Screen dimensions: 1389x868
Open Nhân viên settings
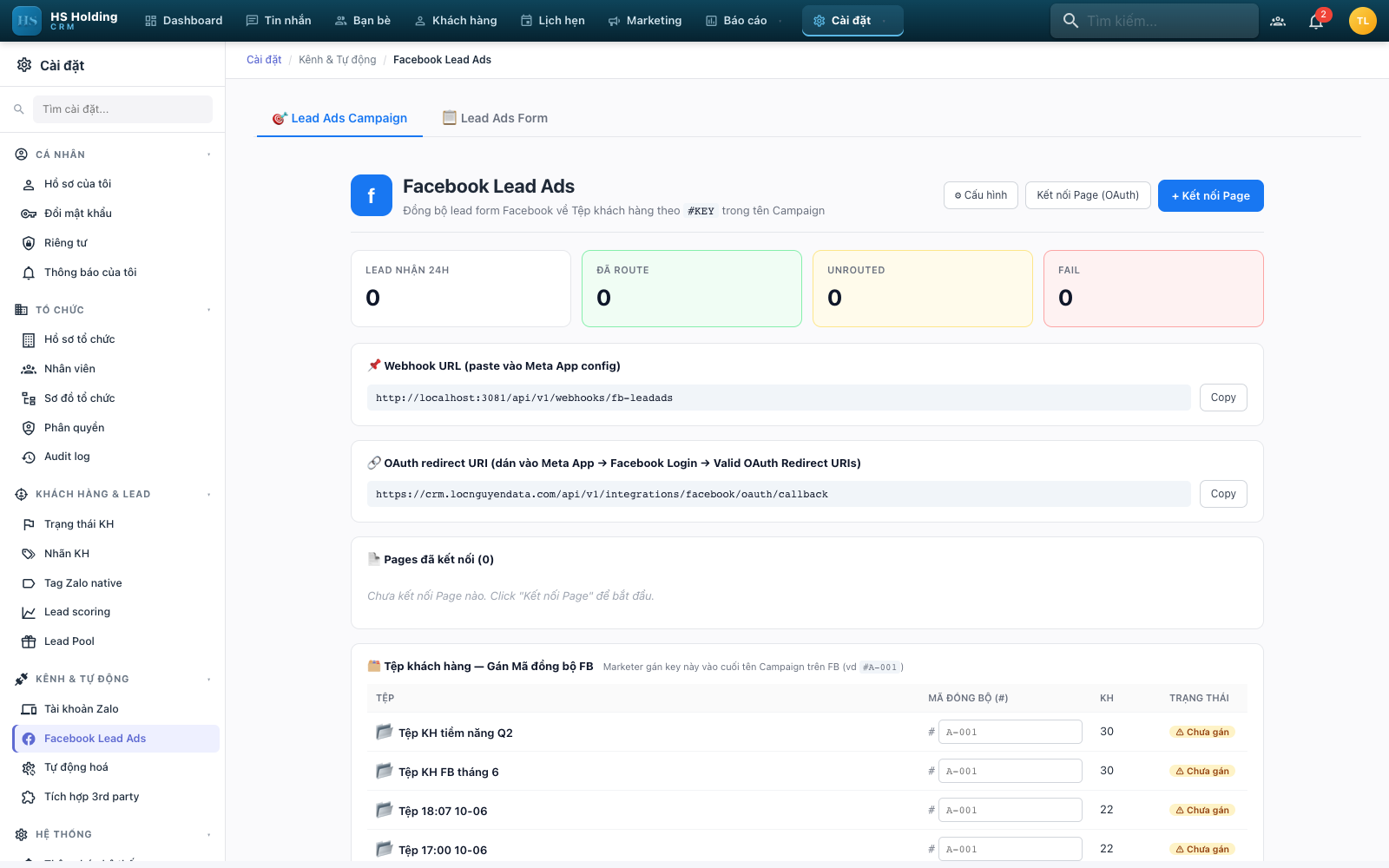(115, 369)
